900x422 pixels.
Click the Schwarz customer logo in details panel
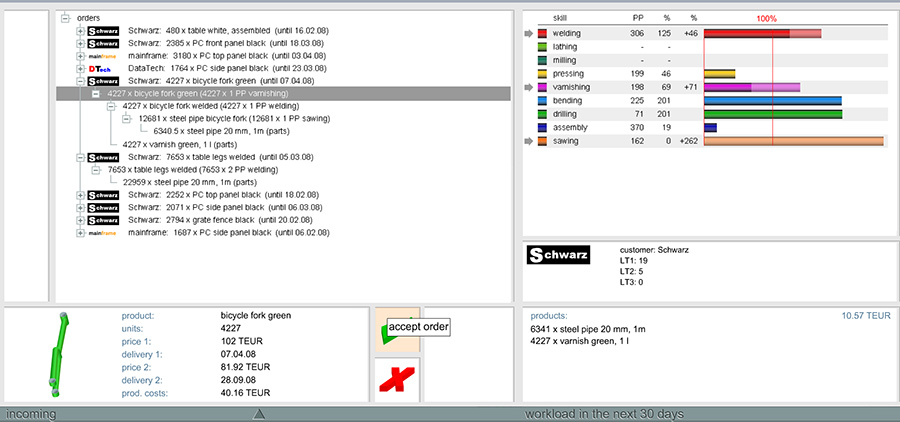point(558,256)
